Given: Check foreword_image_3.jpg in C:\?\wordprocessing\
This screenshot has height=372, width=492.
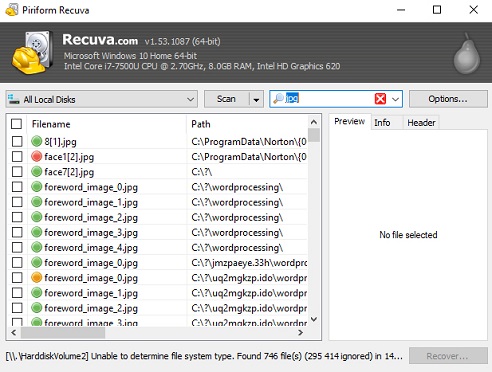Looking at the screenshot, I should [17, 232].
